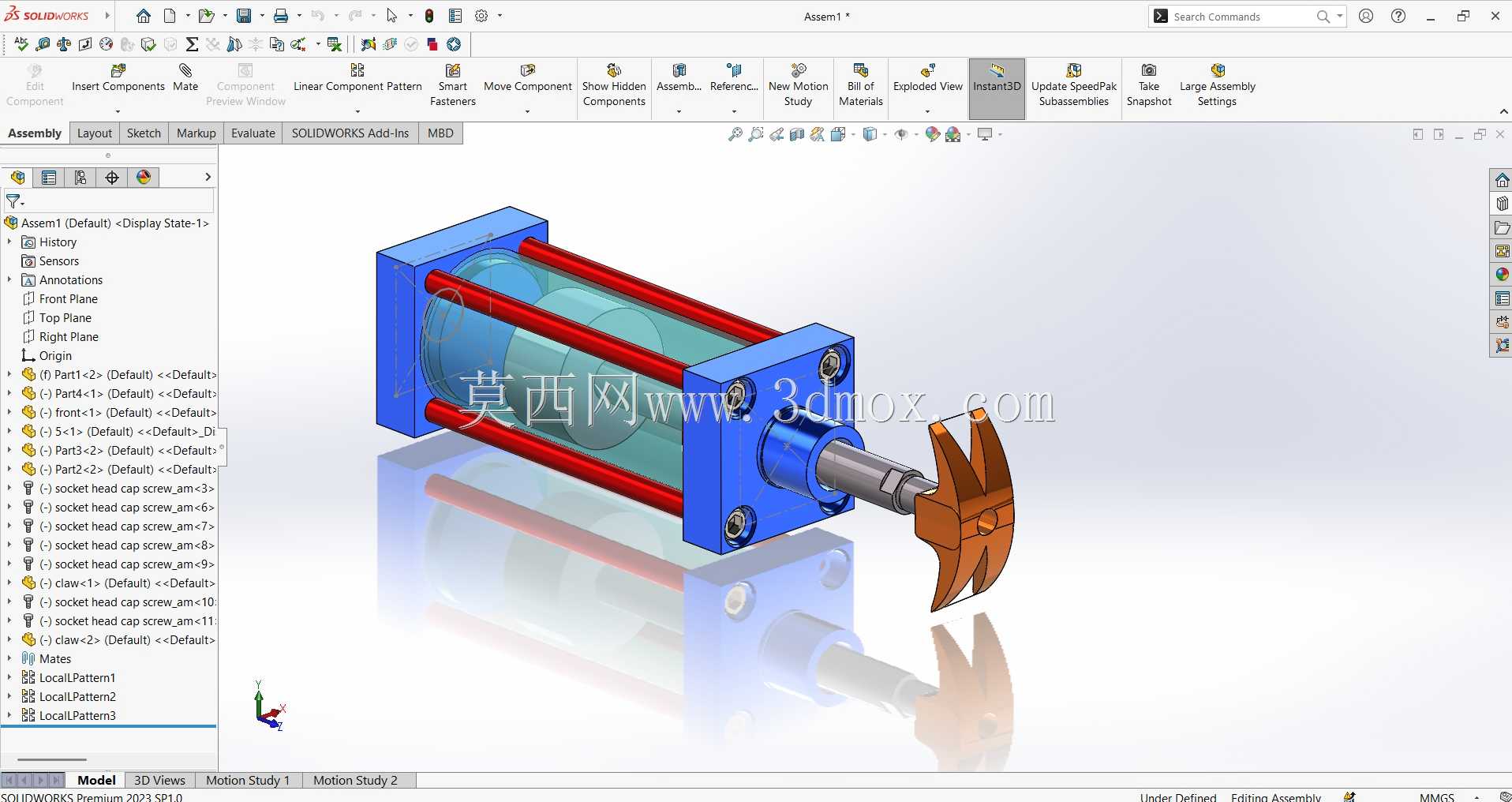Click Exploded View tool
The image size is (1512, 802).
(928, 79)
